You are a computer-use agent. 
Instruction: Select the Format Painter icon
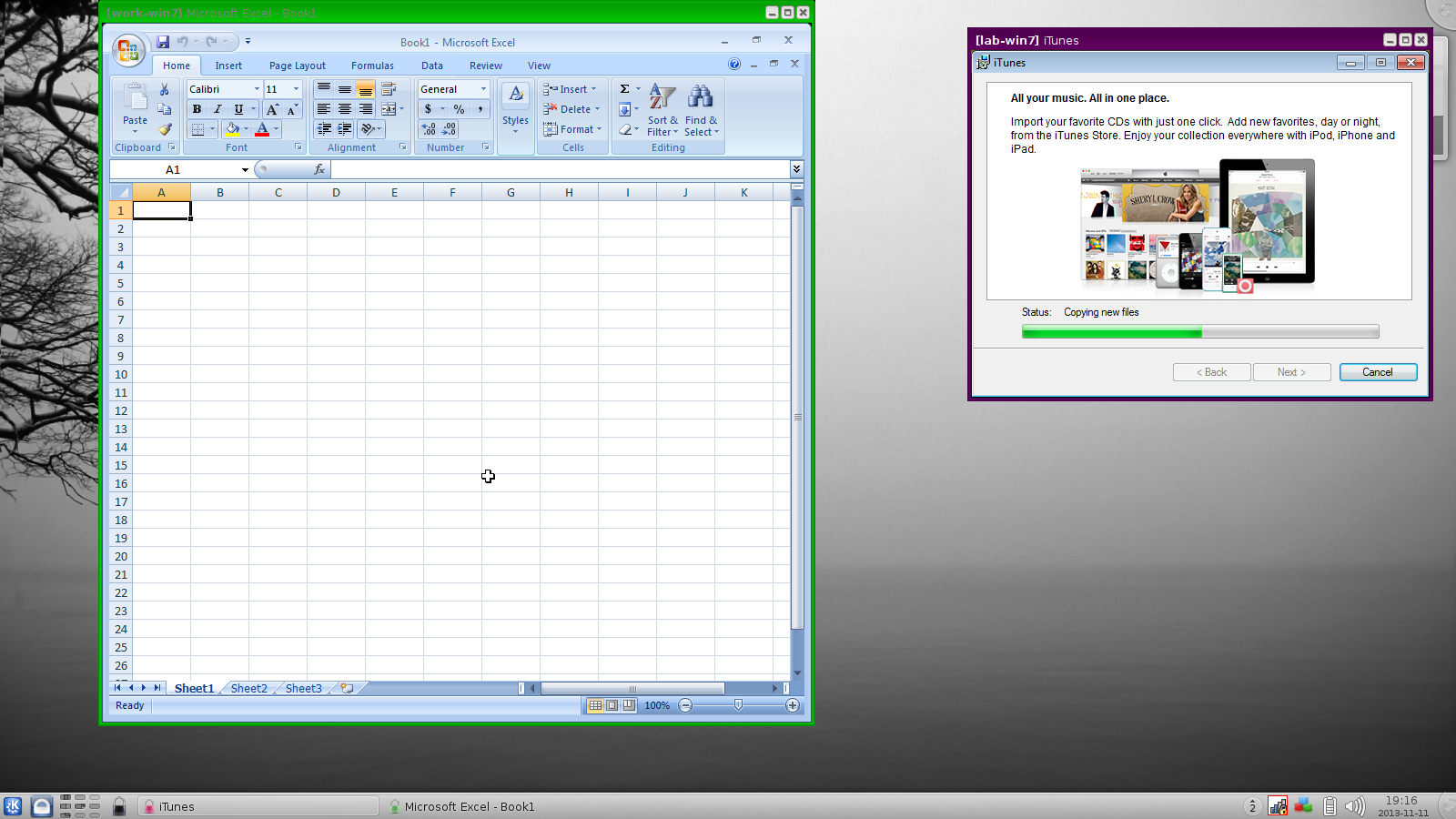pyautogui.click(x=165, y=129)
